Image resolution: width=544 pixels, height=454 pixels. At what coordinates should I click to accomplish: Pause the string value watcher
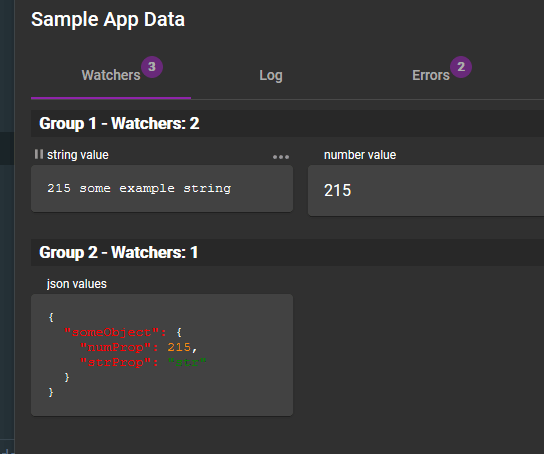(39, 154)
